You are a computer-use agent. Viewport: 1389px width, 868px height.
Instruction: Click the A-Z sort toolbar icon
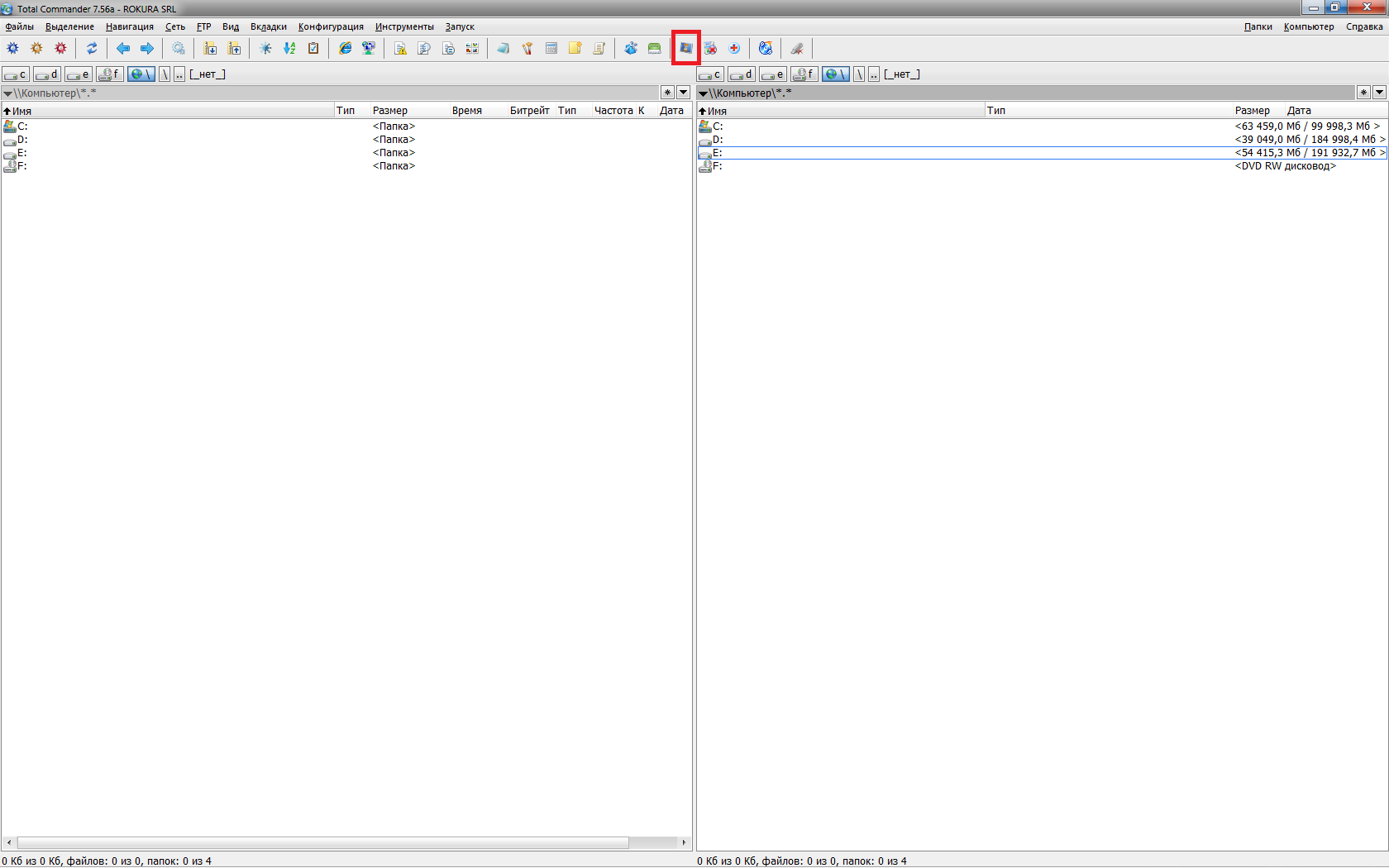click(x=289, y=49)
